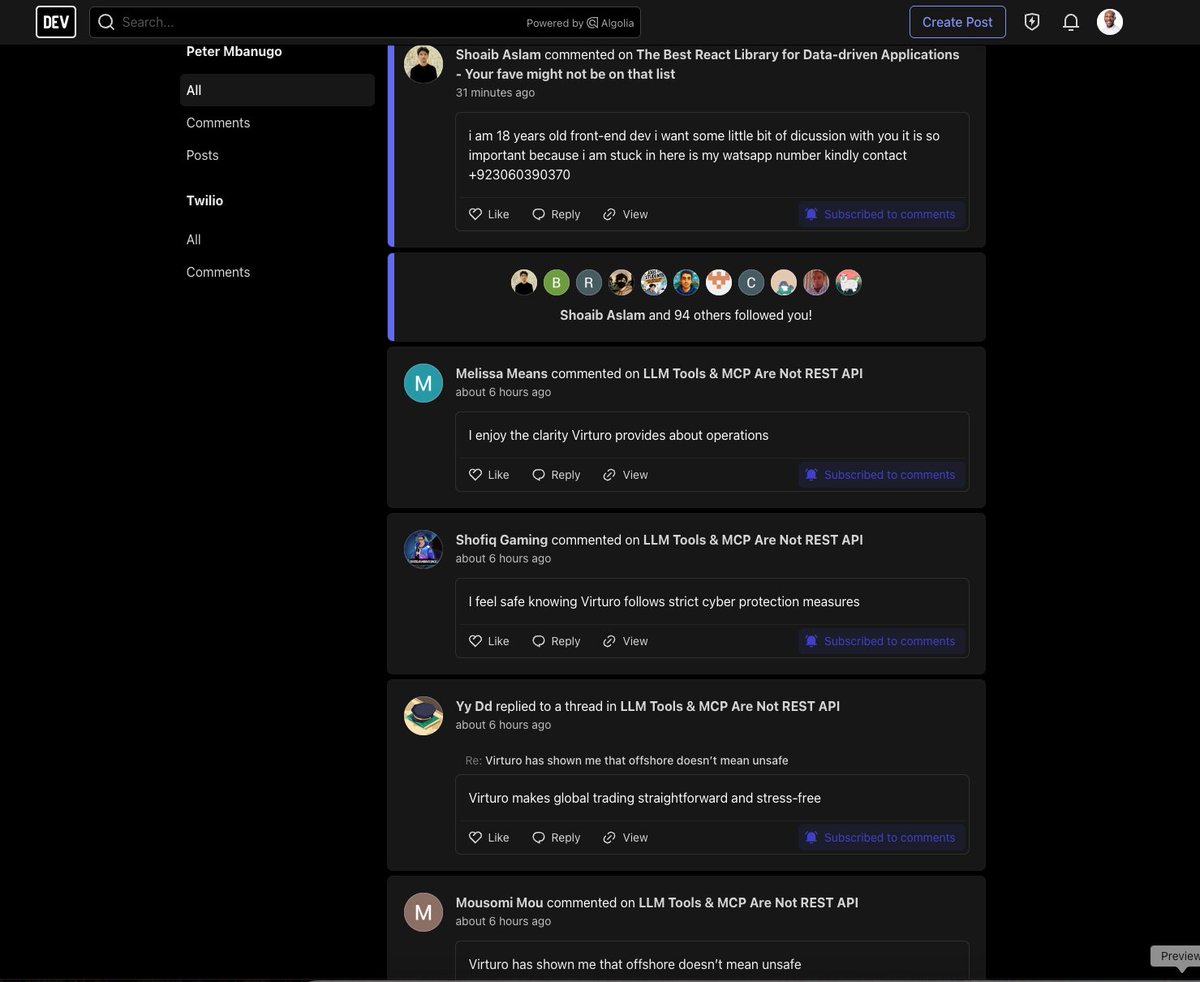
Task: Open Mousomi Mou's M avatar
Action: (x=423, y=912)
